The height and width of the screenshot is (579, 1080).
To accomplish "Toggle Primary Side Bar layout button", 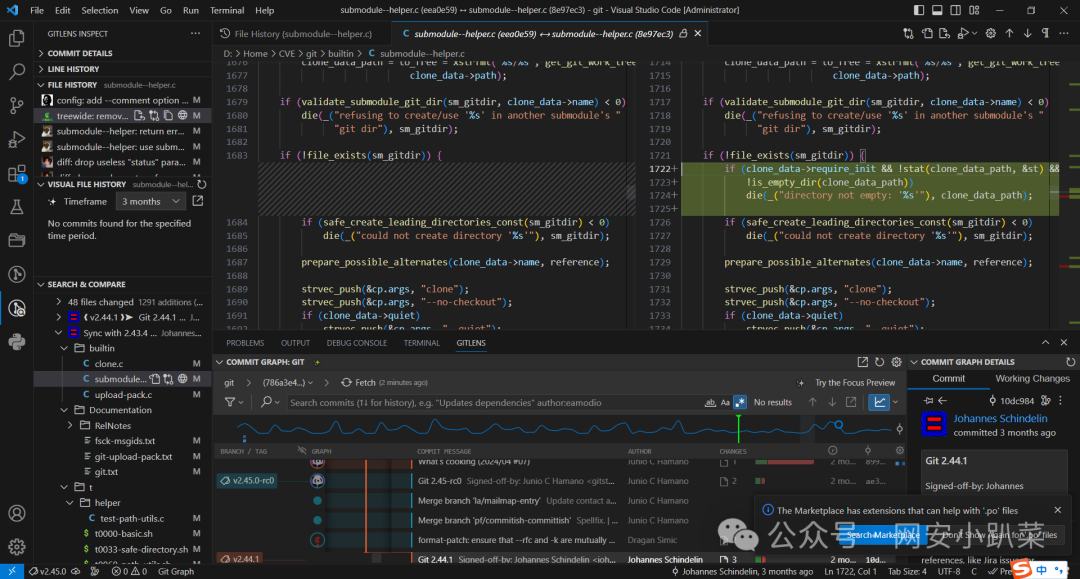I will [x=919, y=10].
